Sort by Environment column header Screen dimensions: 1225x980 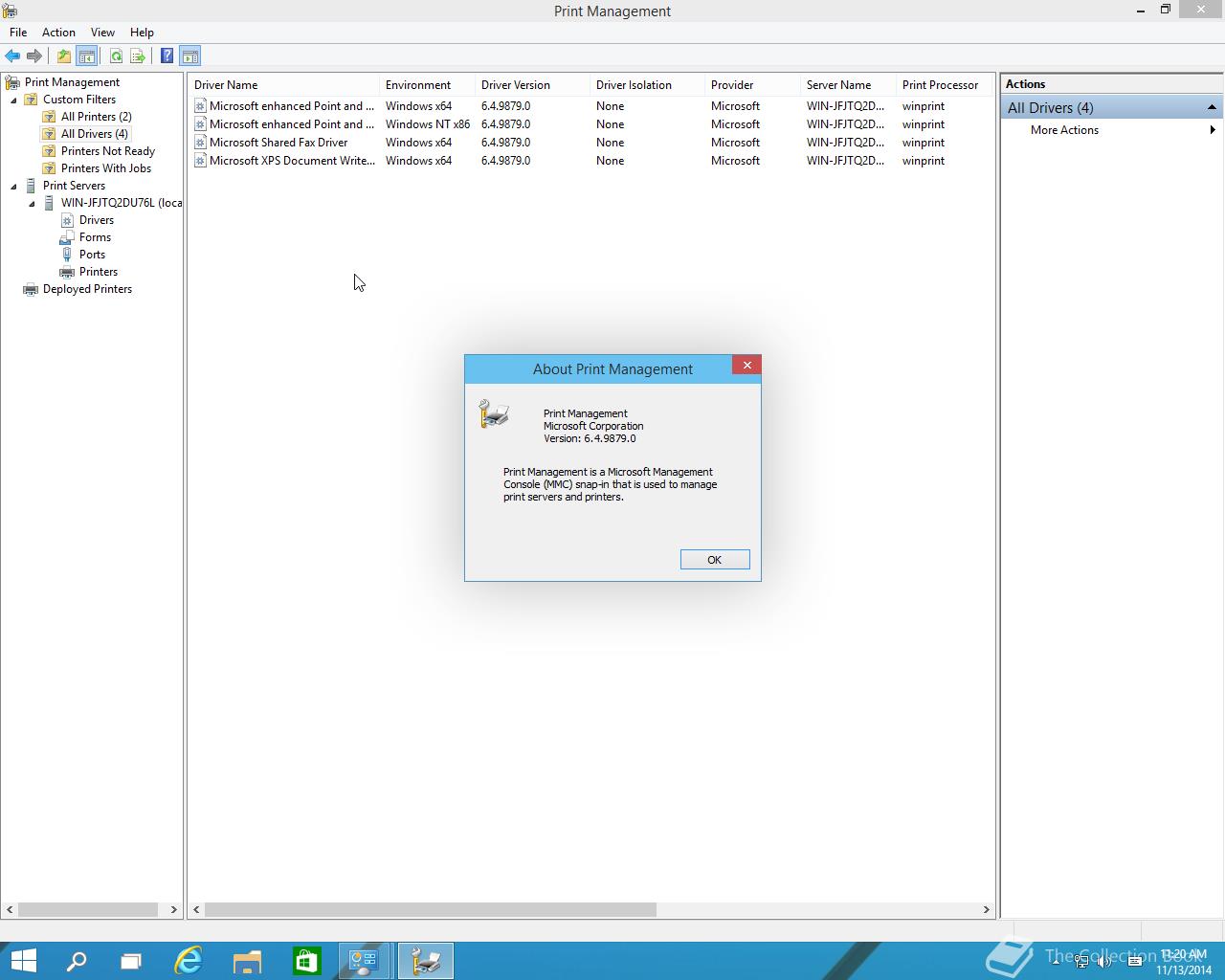[x=428, y=85]
